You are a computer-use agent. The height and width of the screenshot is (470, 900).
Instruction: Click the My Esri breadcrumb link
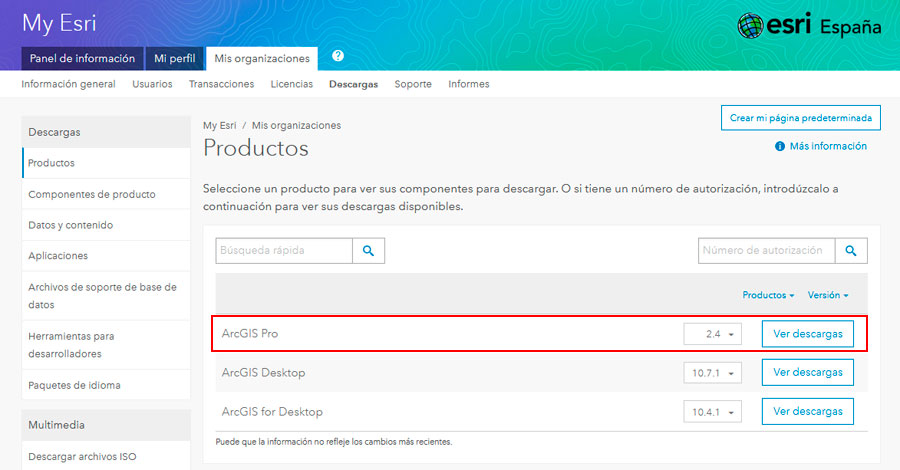click(x=219, y=125)
